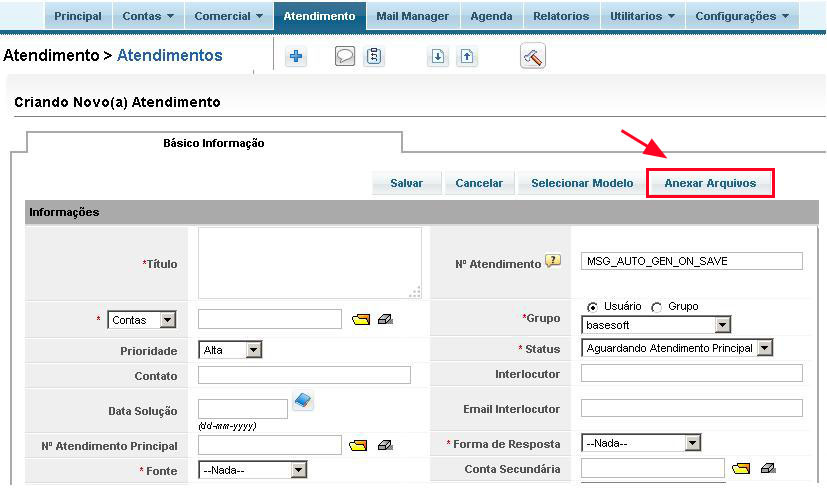Viewport: 827px width, 489px height.
Task: Open folder lookup icon for Contas field
Action: pos(361,320)
